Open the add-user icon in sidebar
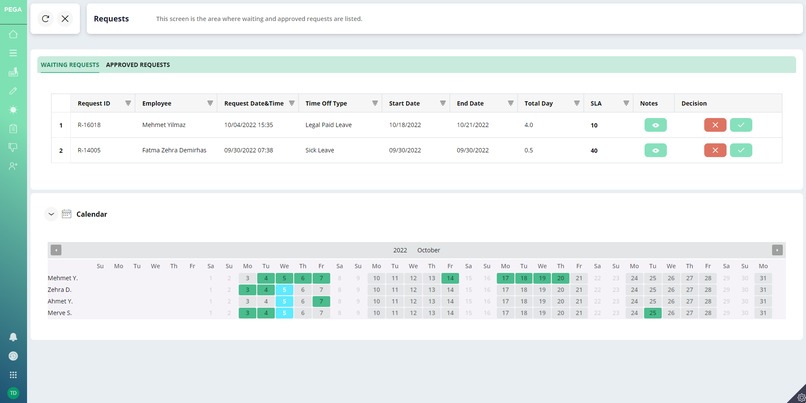Image resolution: width=806 pixels, height=403 pixels. 13,166
